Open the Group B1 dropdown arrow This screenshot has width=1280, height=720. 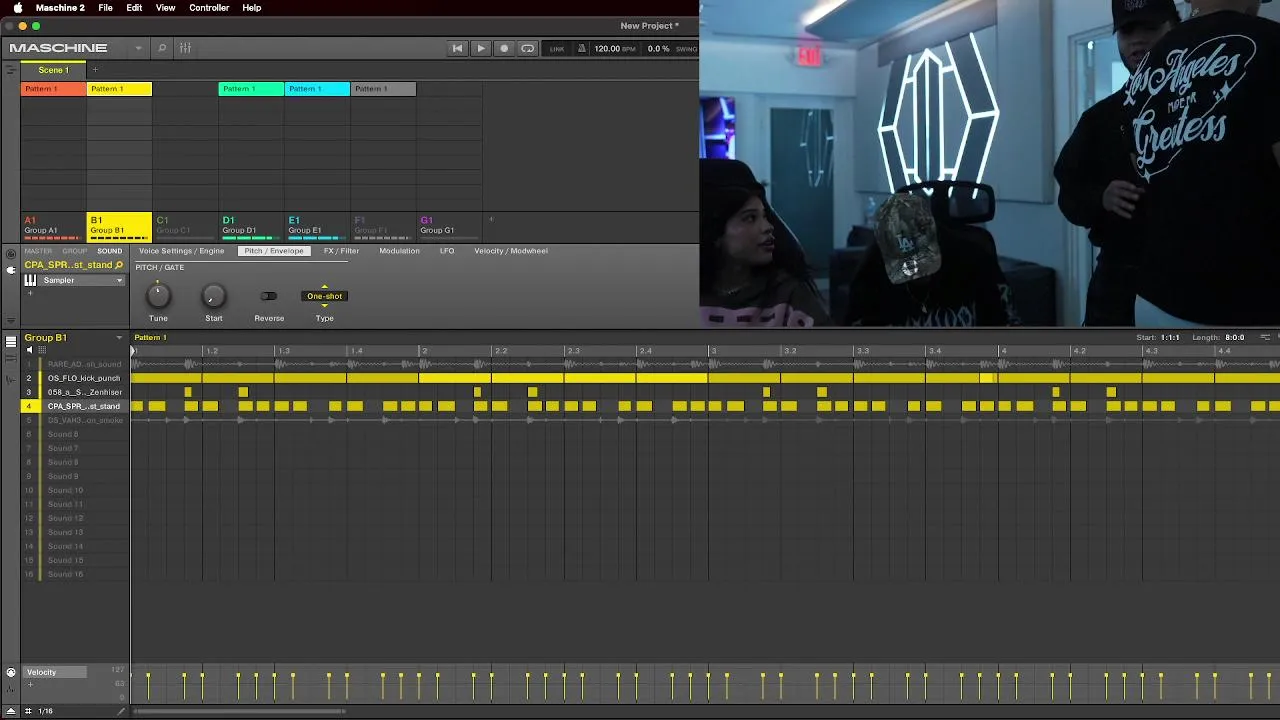(119, 338)
